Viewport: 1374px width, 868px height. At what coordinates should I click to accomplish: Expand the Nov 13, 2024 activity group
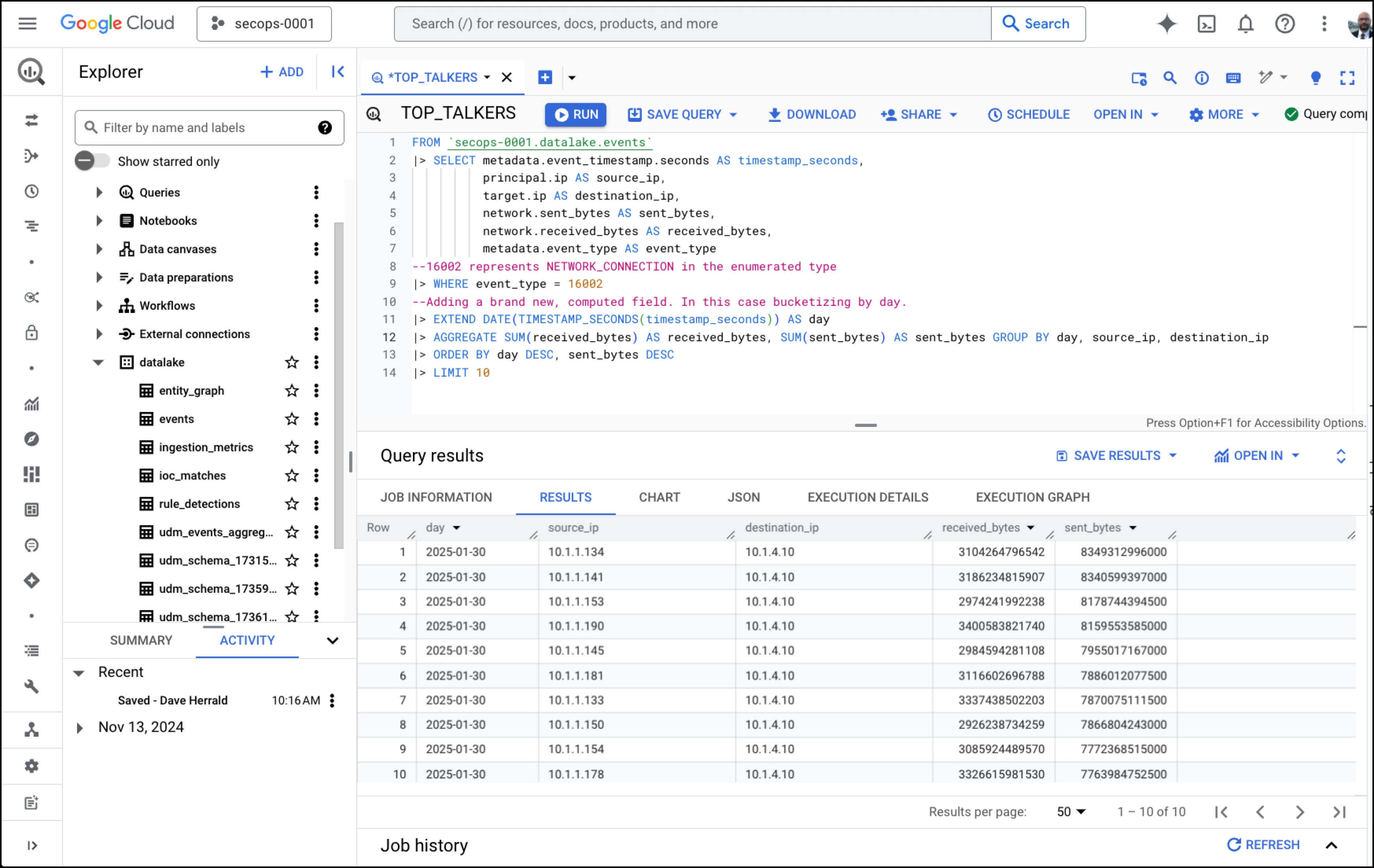79,727
